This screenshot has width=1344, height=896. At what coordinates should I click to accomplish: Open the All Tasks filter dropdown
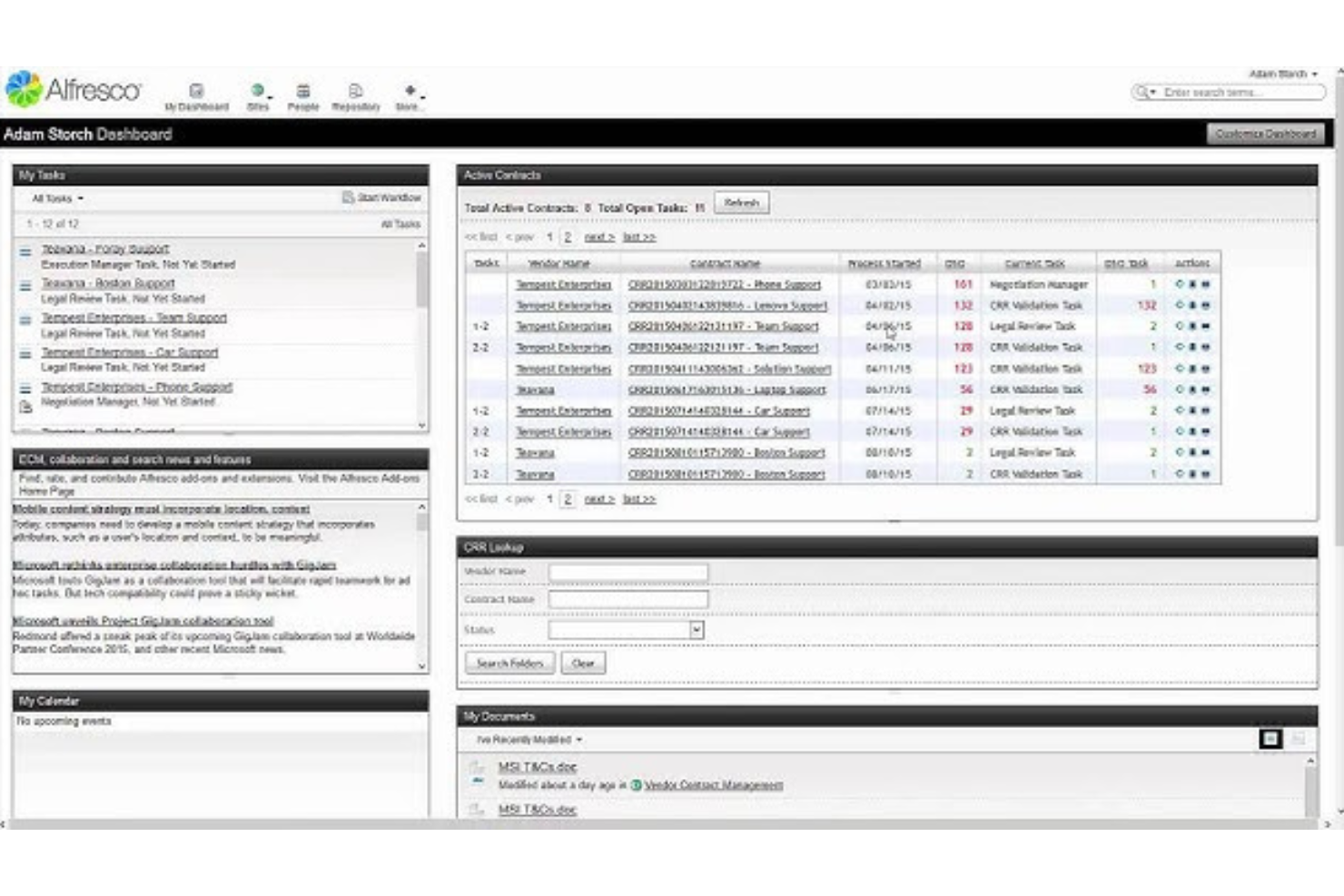(57, 199)
